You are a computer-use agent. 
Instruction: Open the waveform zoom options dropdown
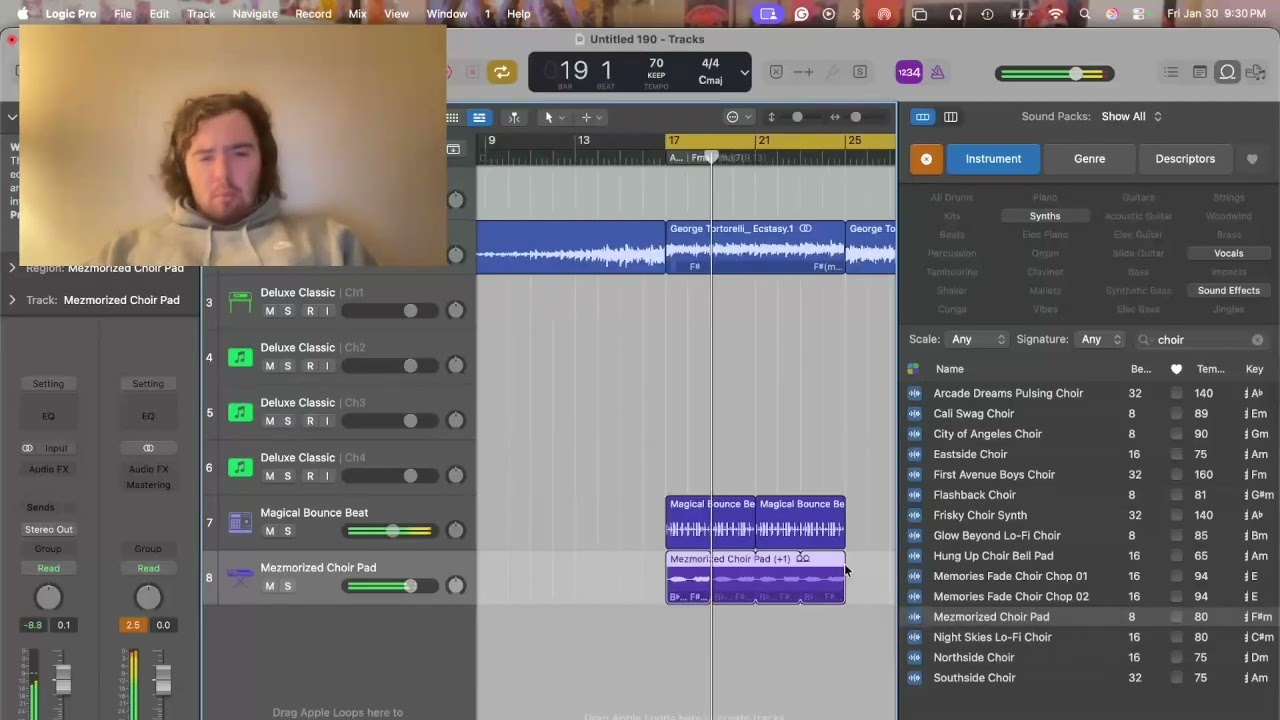click(x=739, y=117)
